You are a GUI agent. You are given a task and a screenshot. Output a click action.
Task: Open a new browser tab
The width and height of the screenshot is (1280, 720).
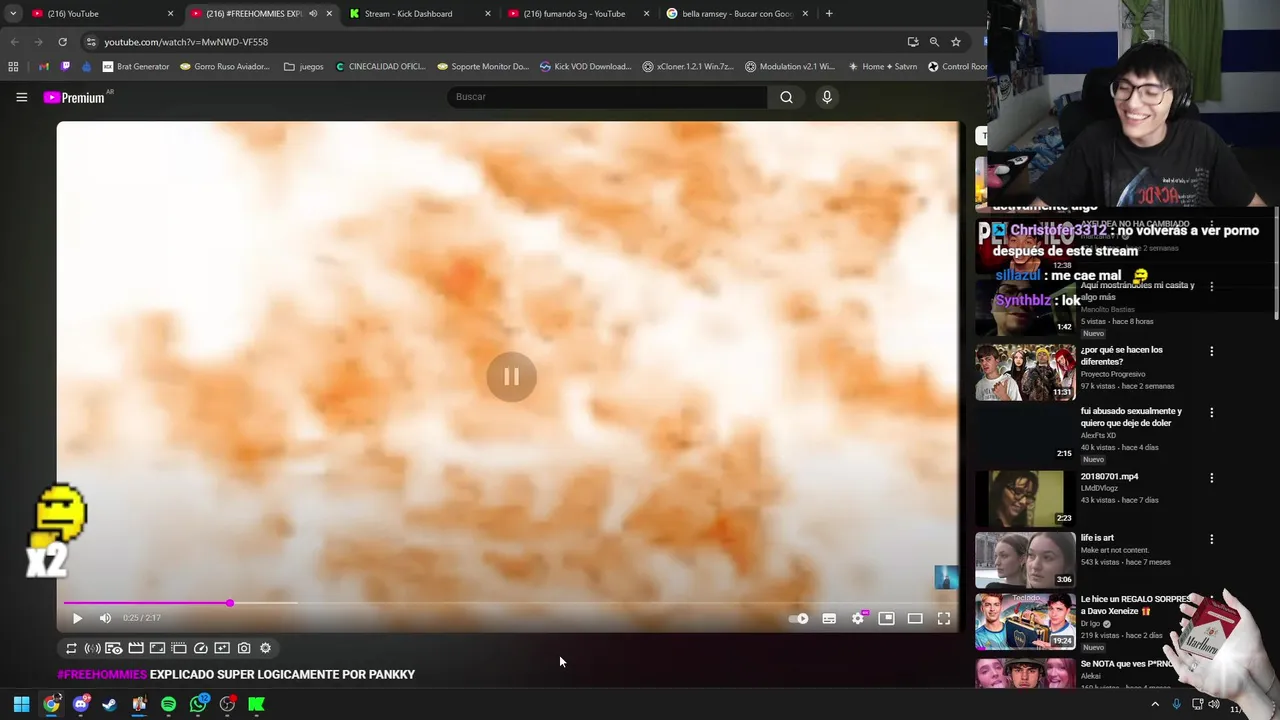[x=829, y=14]
